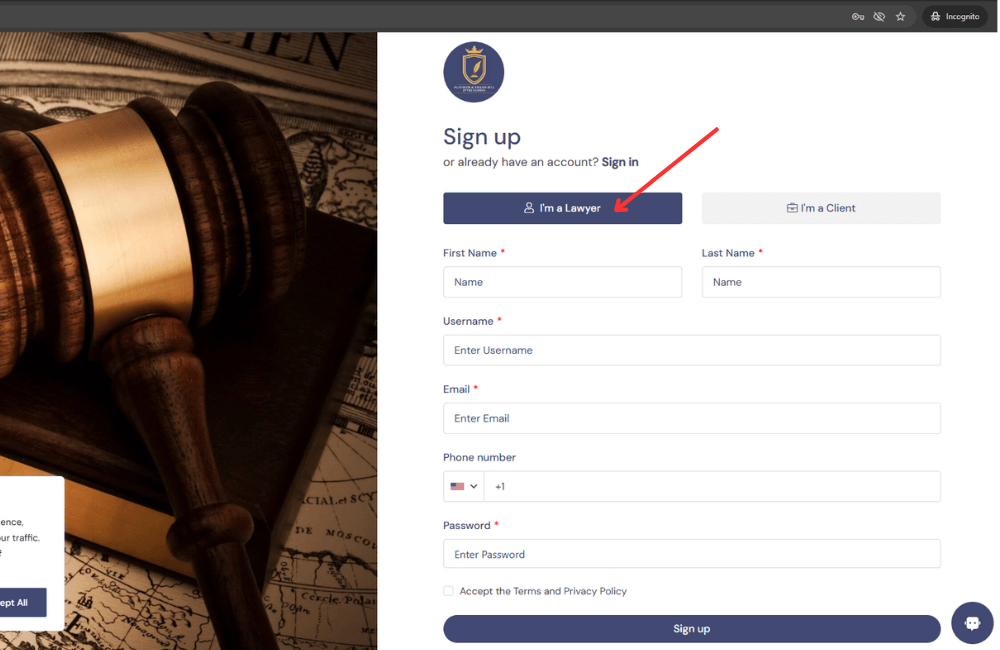The width and height of the screenshot is (1000, 650).
Task: Focus the Enter Email field
Action: point(691,418)
